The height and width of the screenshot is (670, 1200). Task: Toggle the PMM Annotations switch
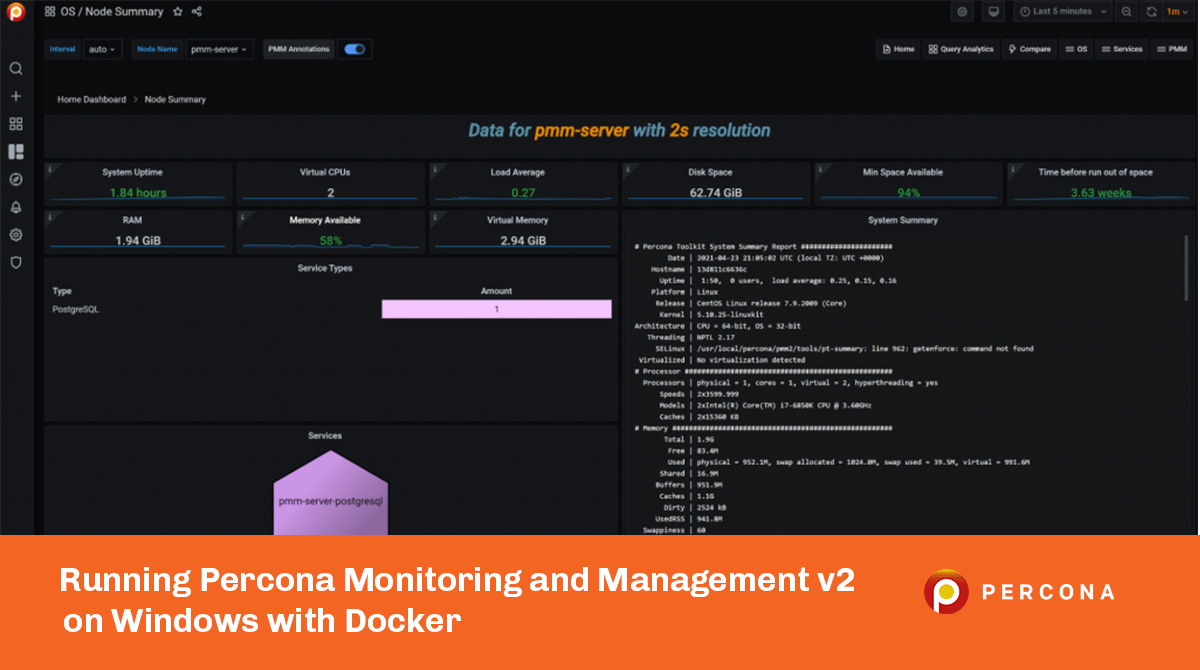[x=354, y=49]
